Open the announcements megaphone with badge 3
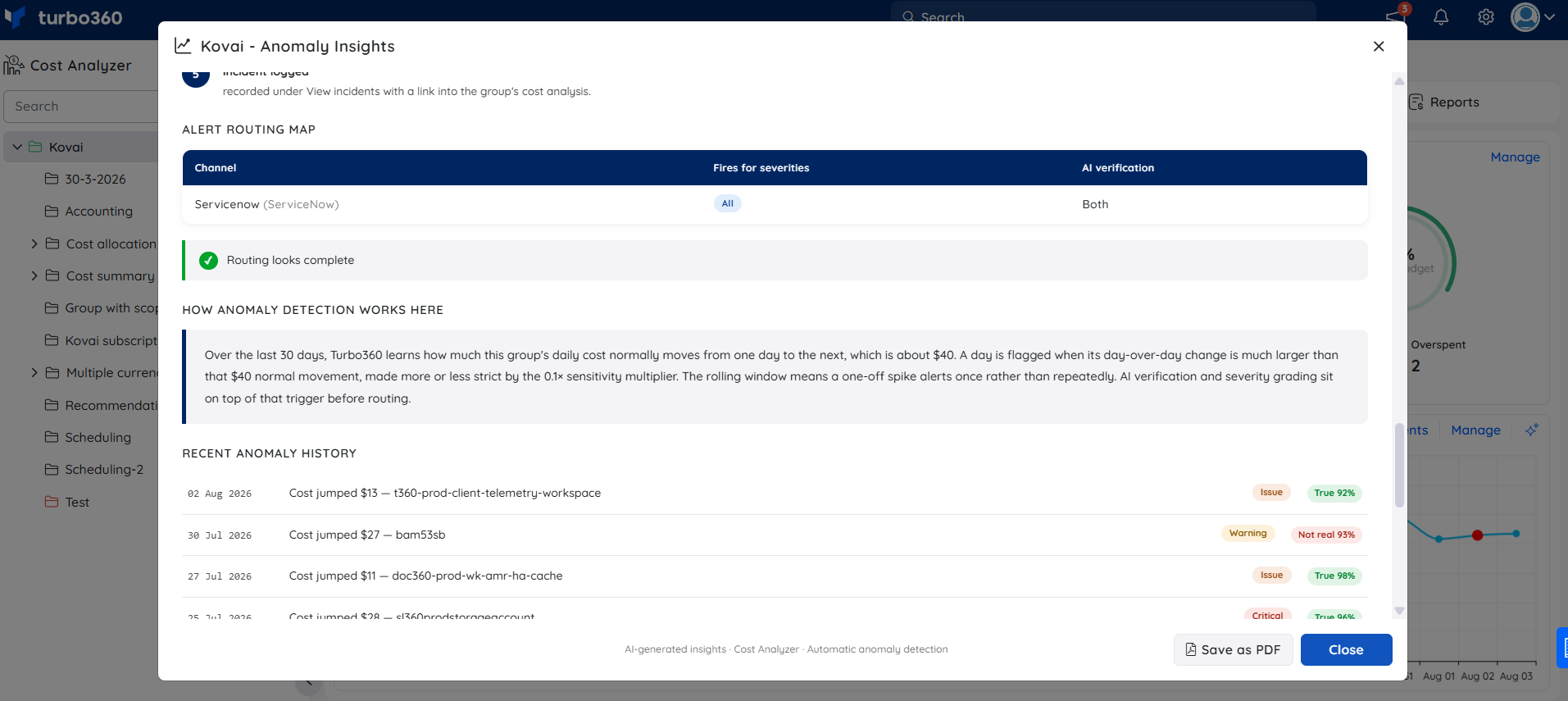Screen dimensions: 1568x701 1394,16
